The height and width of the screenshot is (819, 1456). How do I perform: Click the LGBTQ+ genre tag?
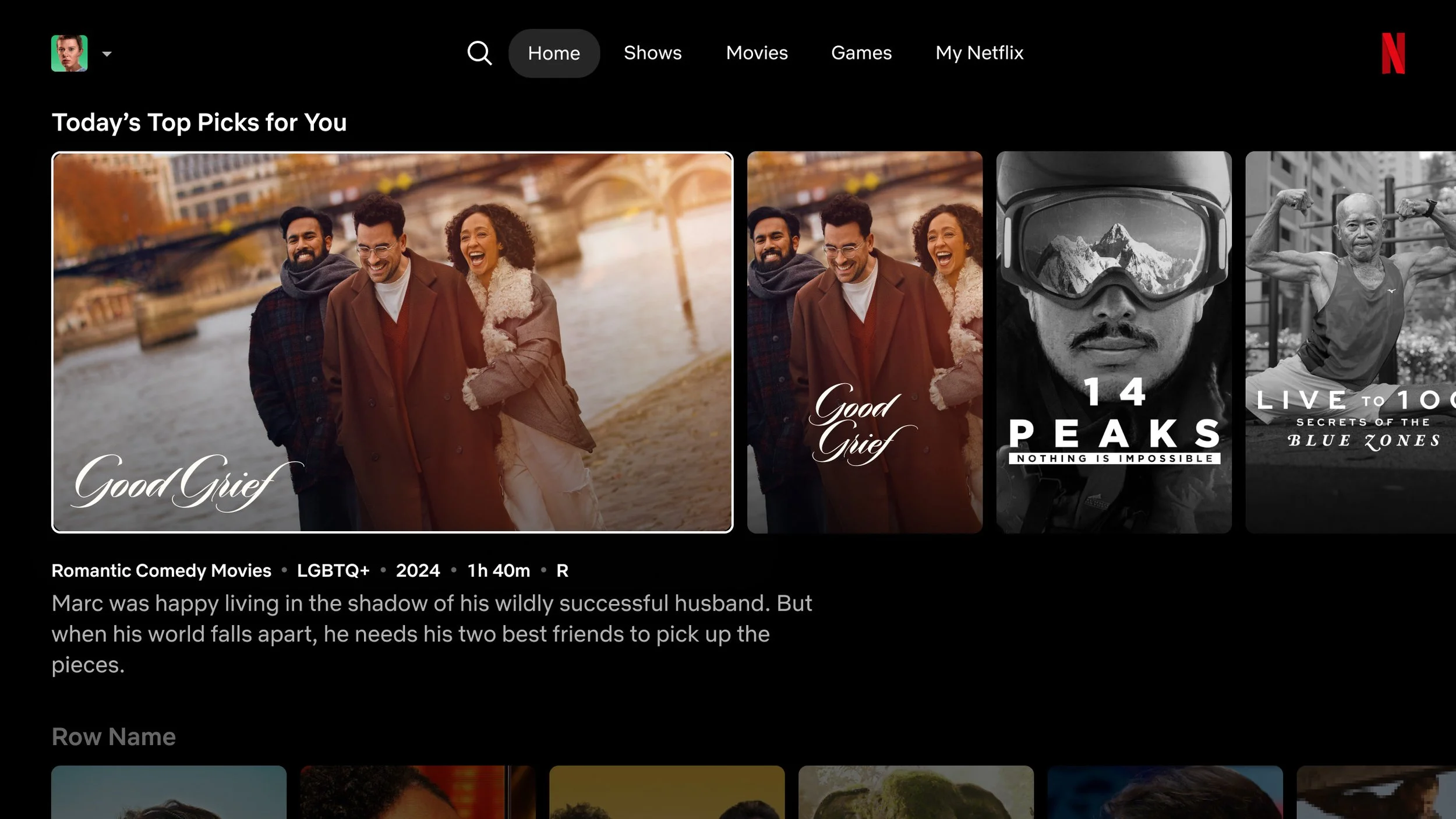point(333,570)
